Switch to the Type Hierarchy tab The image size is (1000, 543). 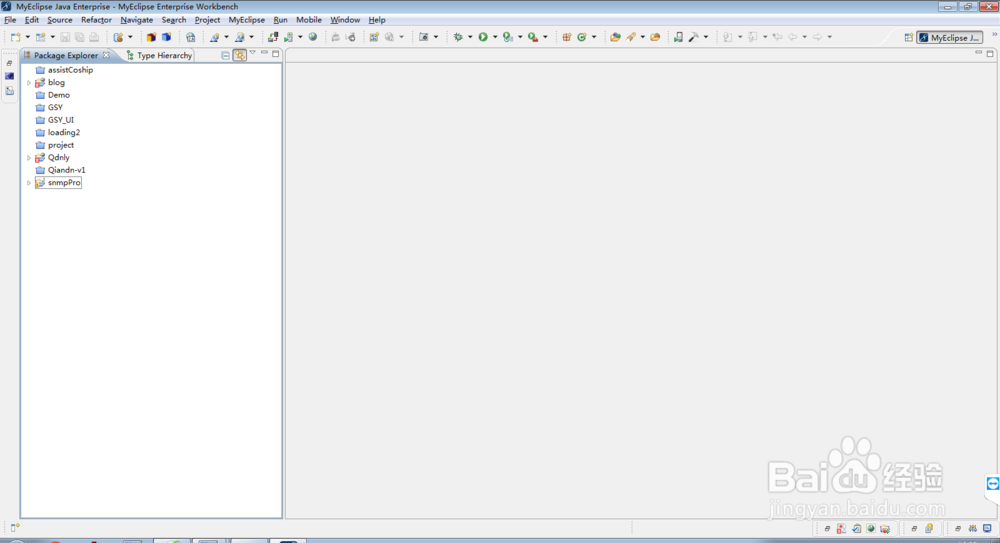159,56
